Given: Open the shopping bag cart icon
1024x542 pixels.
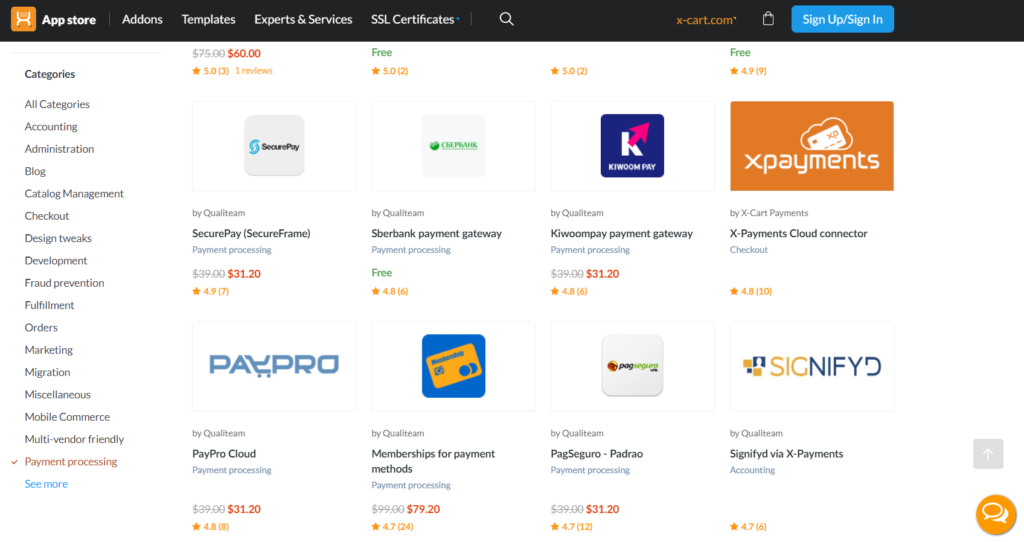Looking at the screenshot, I should (768, 19).
